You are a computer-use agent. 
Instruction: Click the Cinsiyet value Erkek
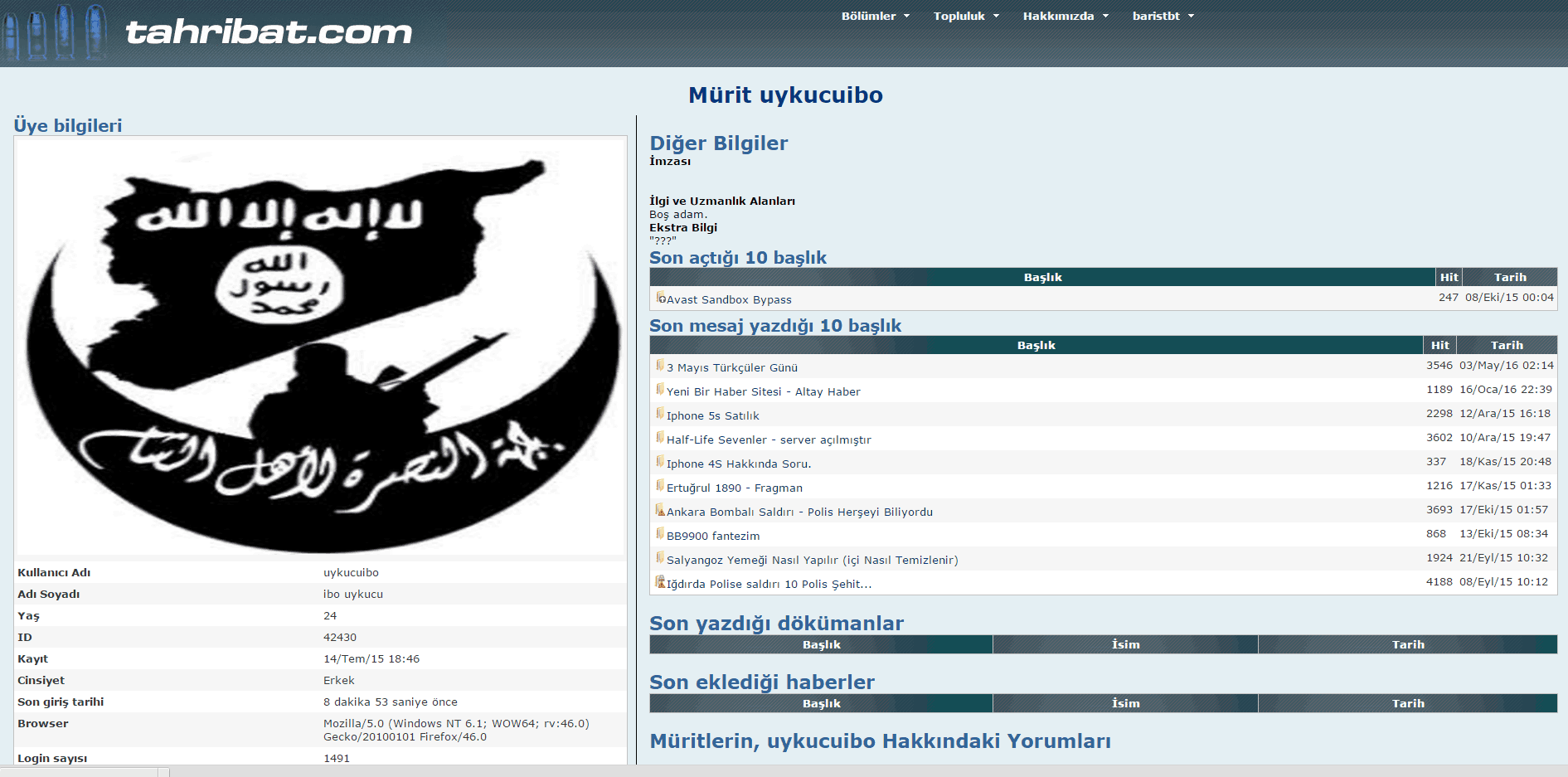click(339, 681)
